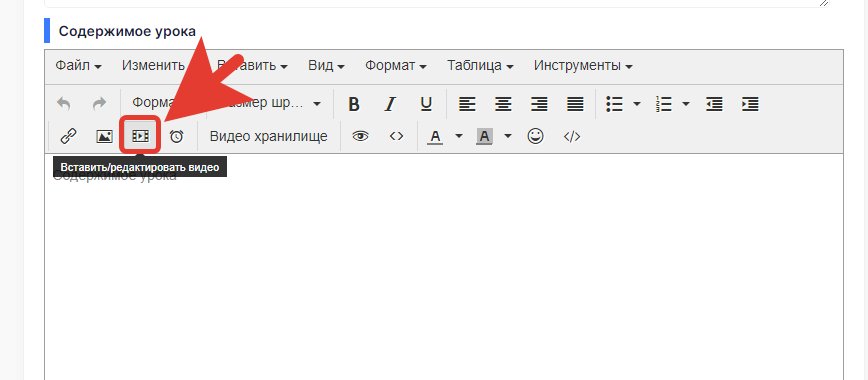Screen dimensions: 868x380
Task: Click the source code brackets icon
Action: 396,136
